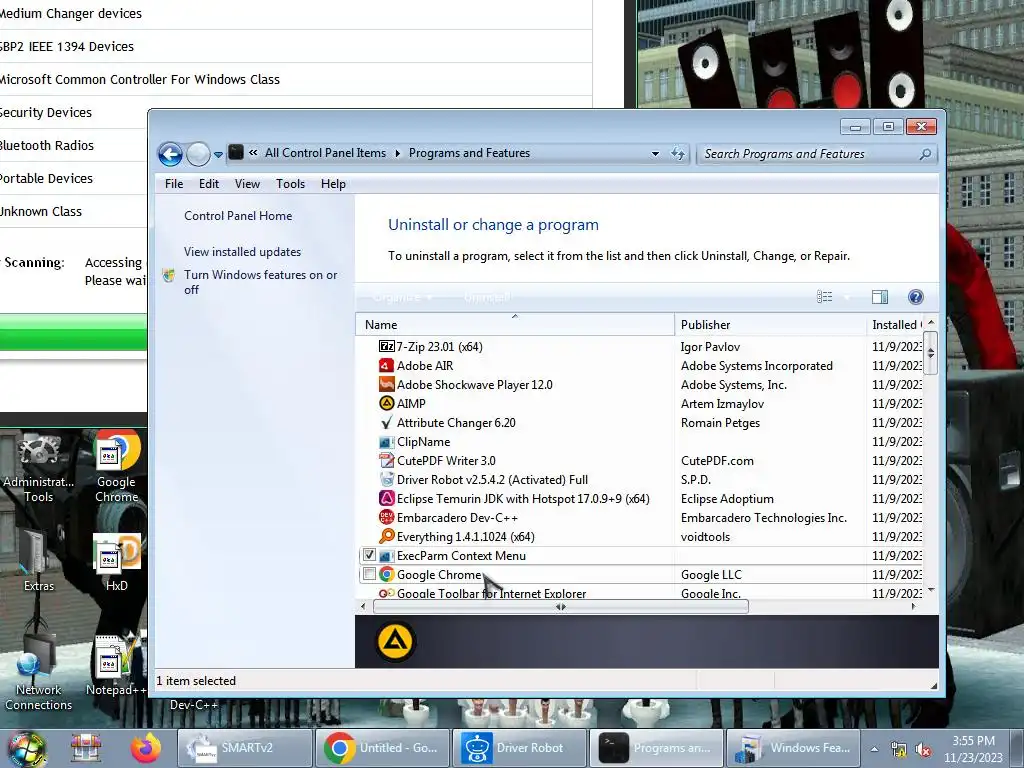Refresh the Programs and Features address bar
Viewport: 1024px width, 768px height.
678,154
